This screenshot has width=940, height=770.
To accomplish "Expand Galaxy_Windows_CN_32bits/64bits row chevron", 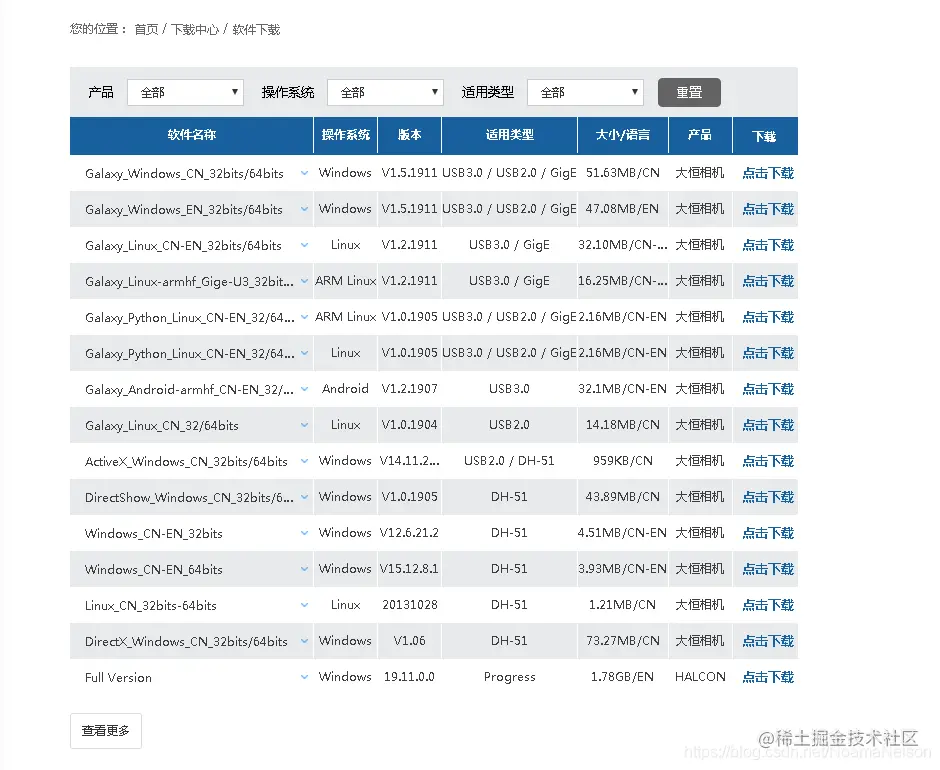I will [x=305, y=173].
